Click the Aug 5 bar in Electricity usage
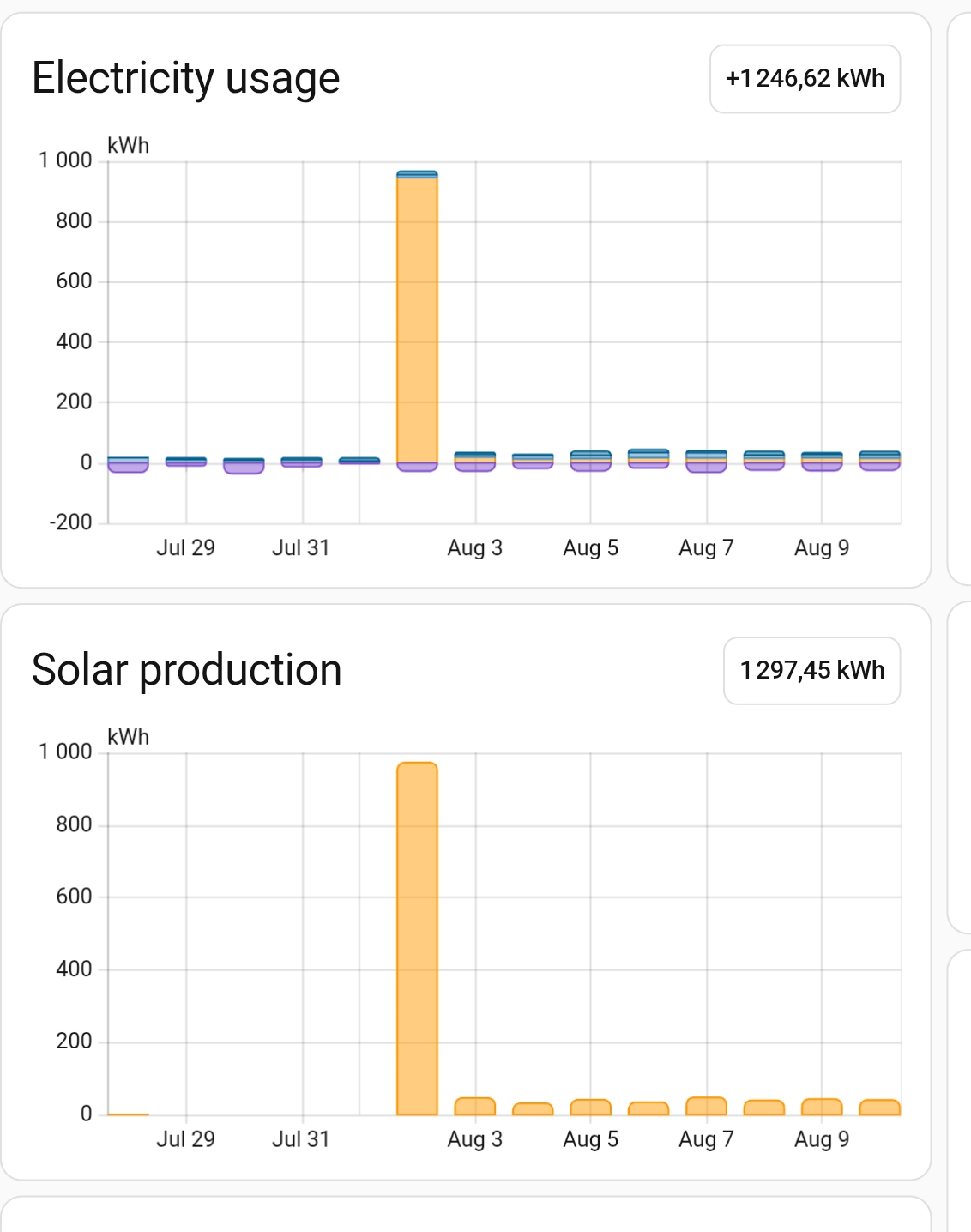The width and height of the screenshot is (971, 1232). pos(590,461)
